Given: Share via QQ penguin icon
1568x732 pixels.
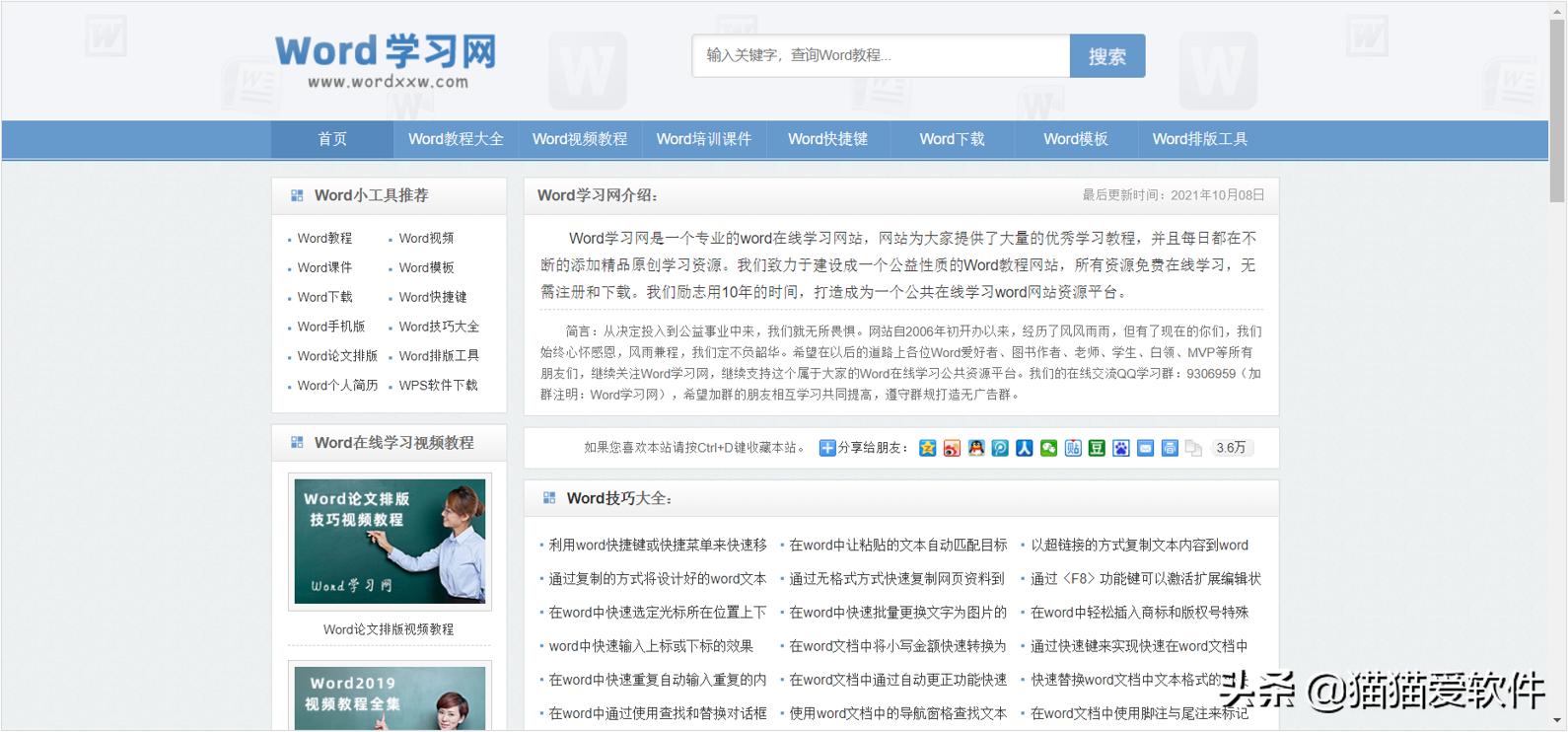Looking at the screenshot, I should pos(976,448).
